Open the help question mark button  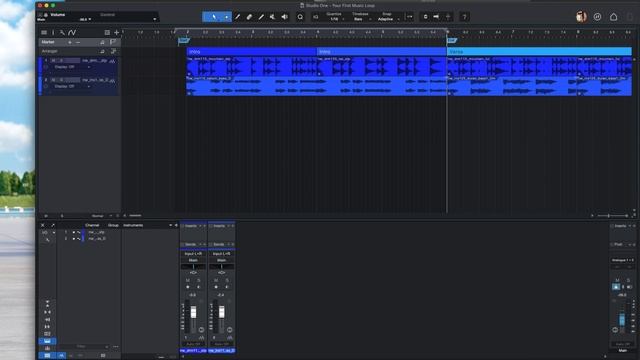point(464,17)
